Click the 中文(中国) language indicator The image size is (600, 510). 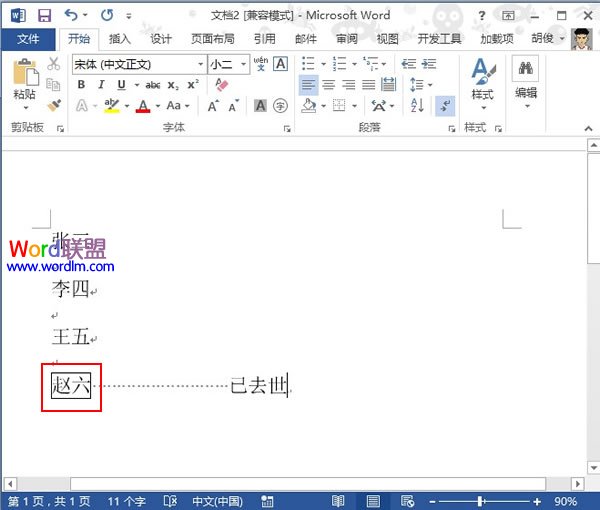(217, 500)
